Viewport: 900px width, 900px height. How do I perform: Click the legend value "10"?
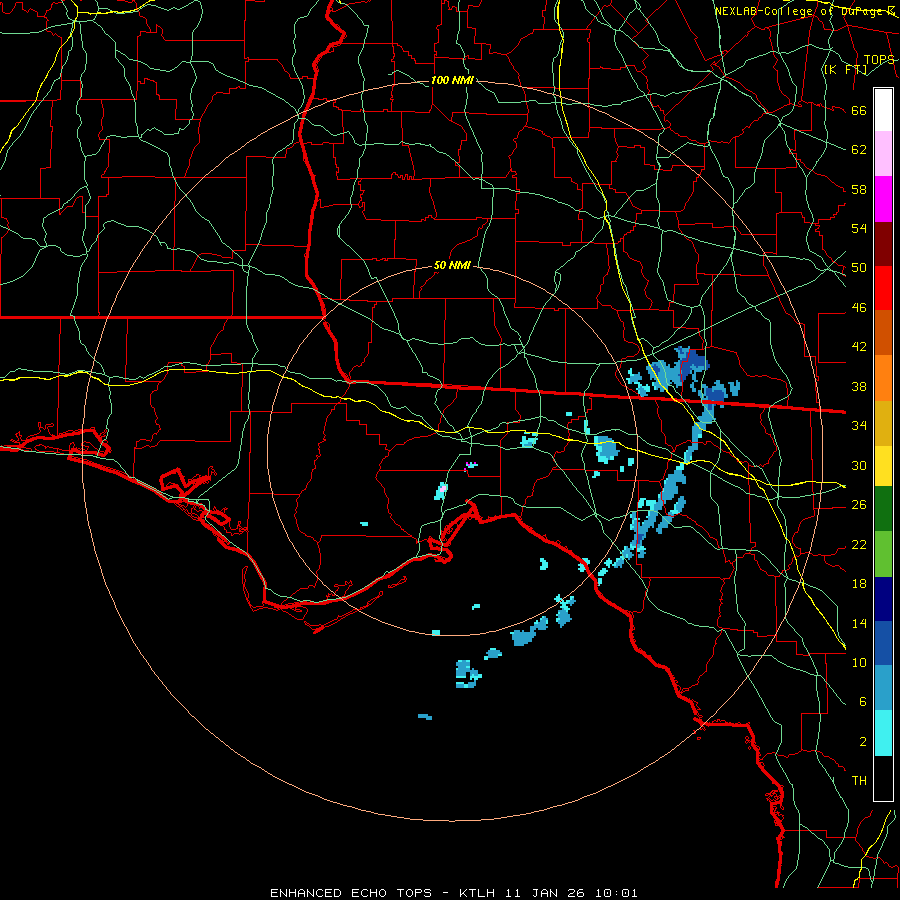tap(859, 663)
